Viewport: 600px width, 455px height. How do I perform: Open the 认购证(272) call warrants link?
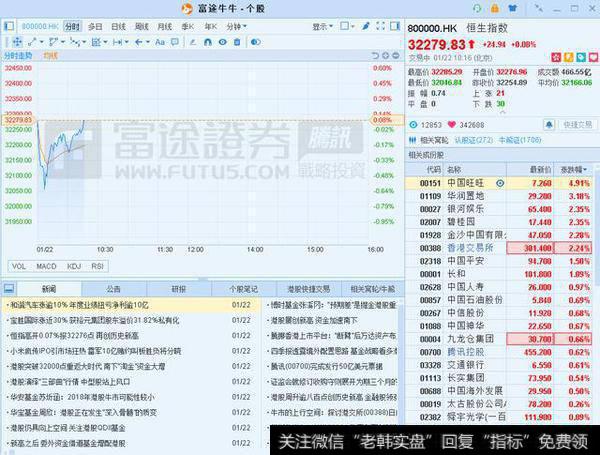click(482, 140)
